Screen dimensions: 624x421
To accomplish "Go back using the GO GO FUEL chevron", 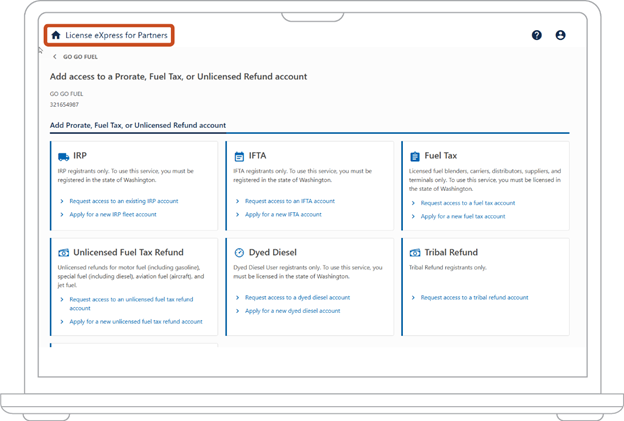I will tap(55, 57).
